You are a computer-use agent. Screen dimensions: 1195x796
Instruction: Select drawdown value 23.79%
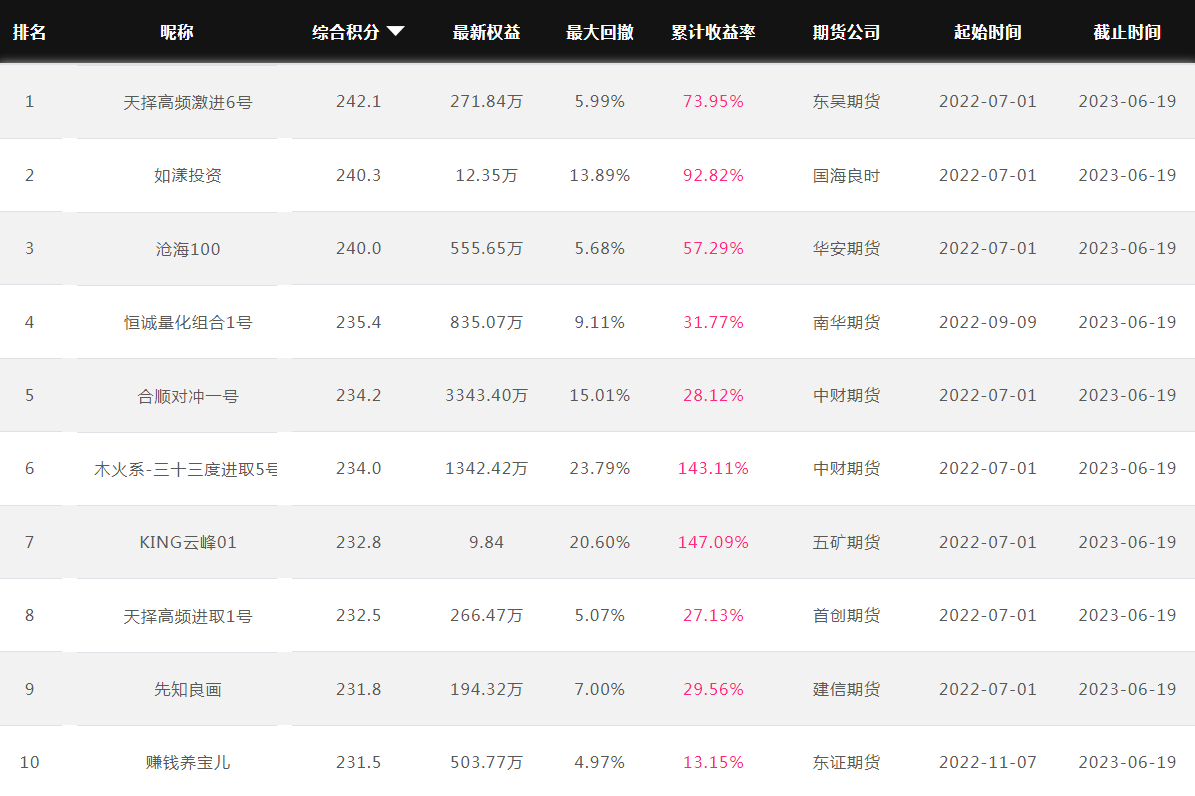tap(600, 469)
